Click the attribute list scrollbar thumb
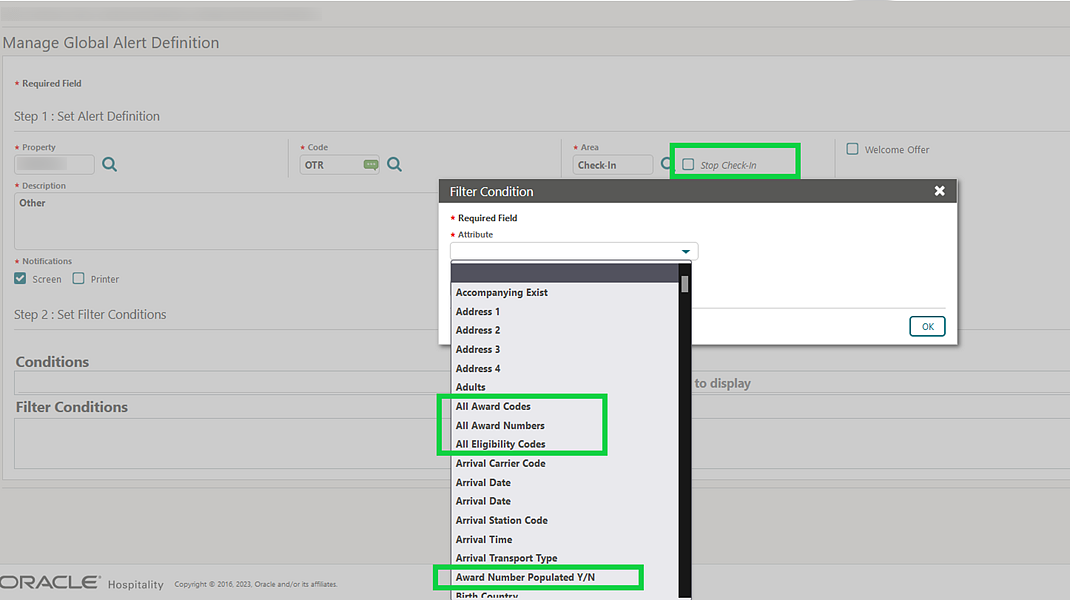 [x=684, y=283]
